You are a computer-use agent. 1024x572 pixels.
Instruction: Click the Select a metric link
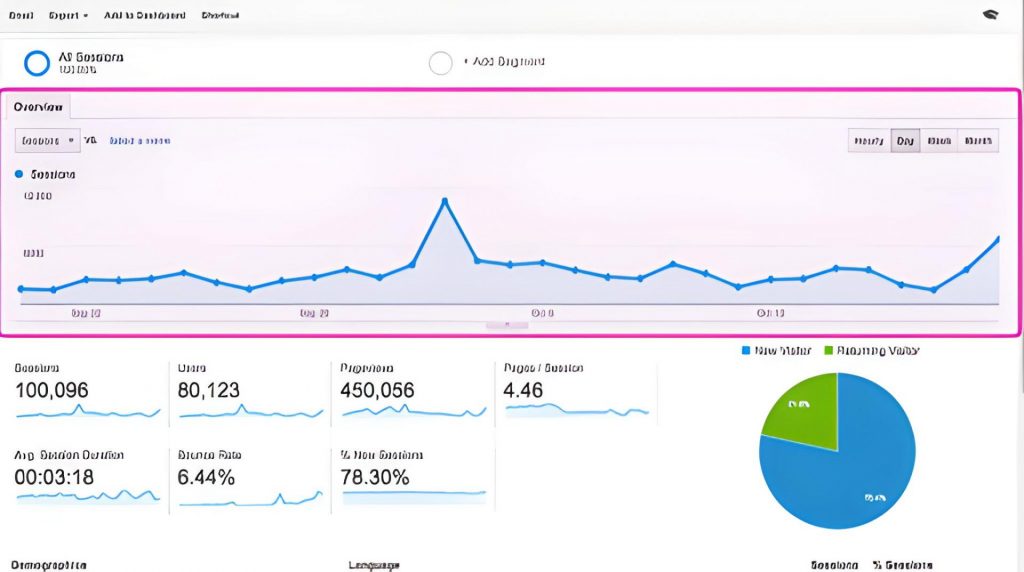pyautogui.click(x=139, y=141)
